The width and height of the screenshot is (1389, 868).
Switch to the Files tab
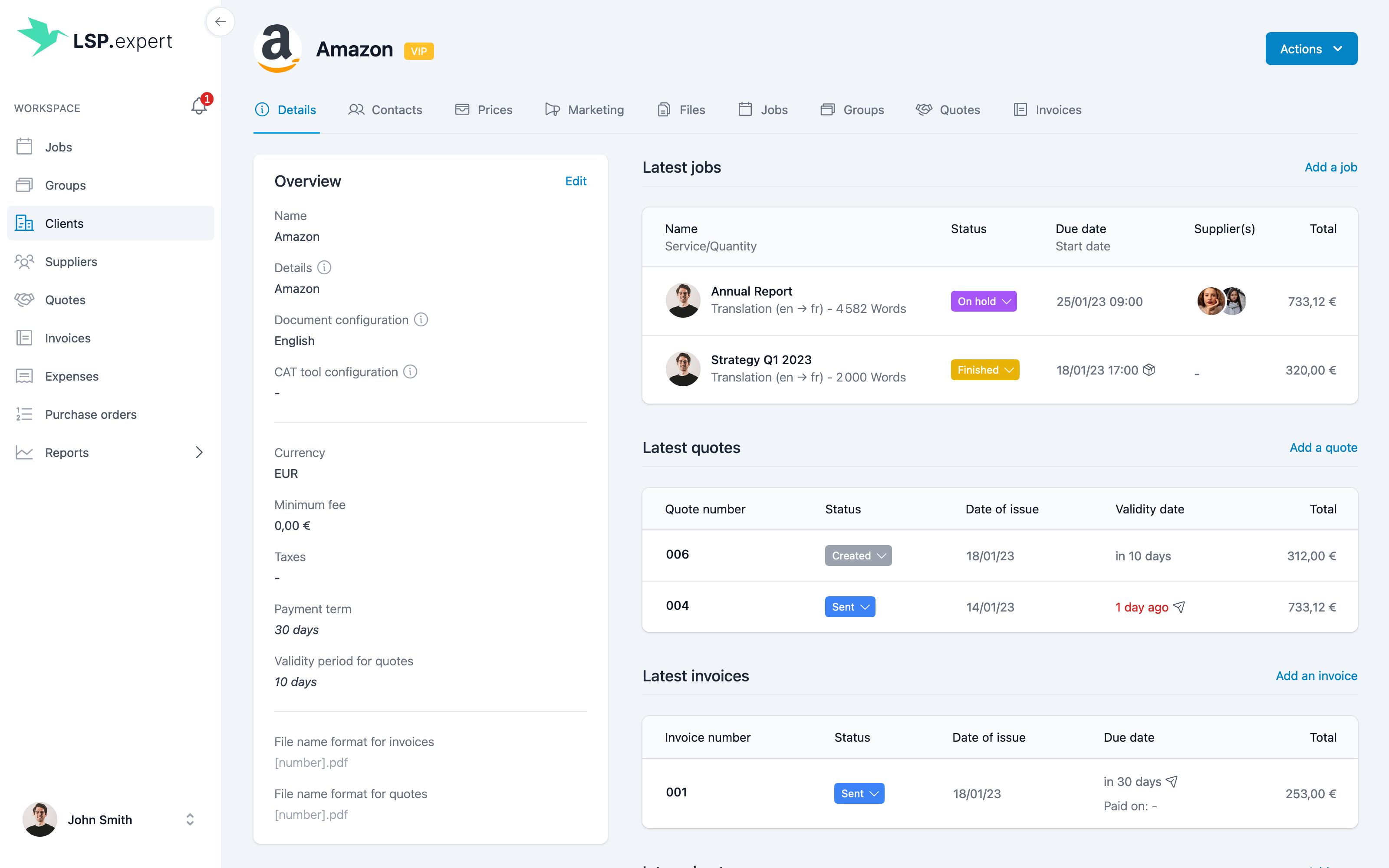click(681, 110)
